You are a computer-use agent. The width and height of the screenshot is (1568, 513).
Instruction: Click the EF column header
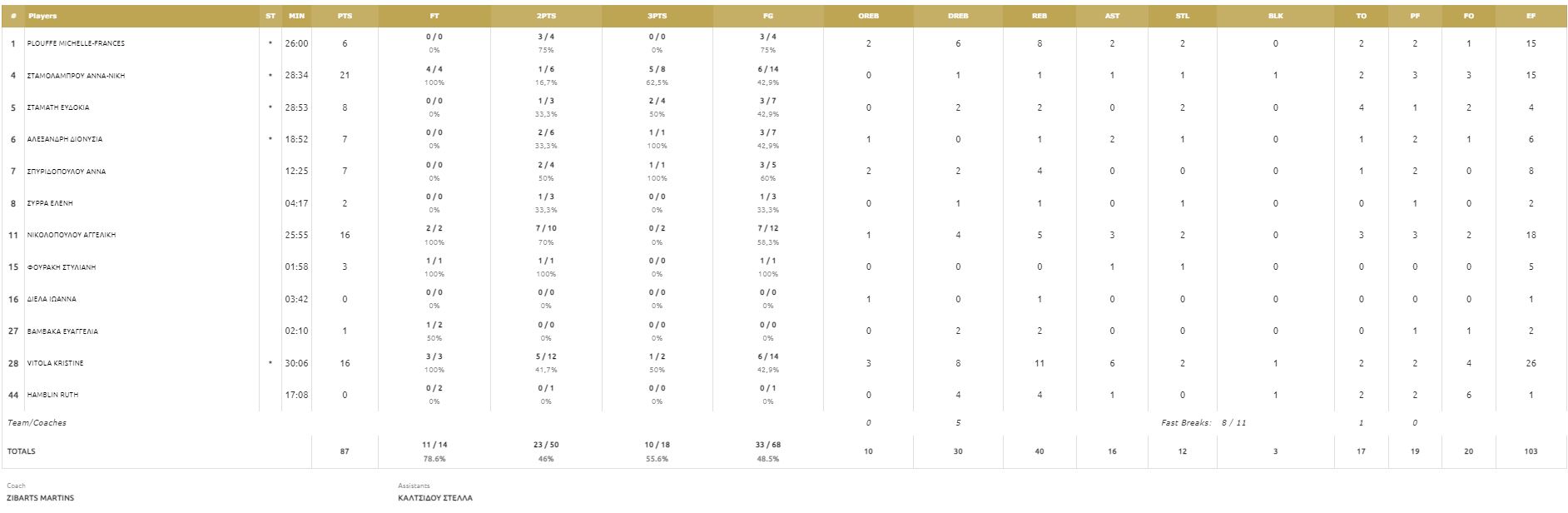pyautogui.click(x=1531, y=16)
